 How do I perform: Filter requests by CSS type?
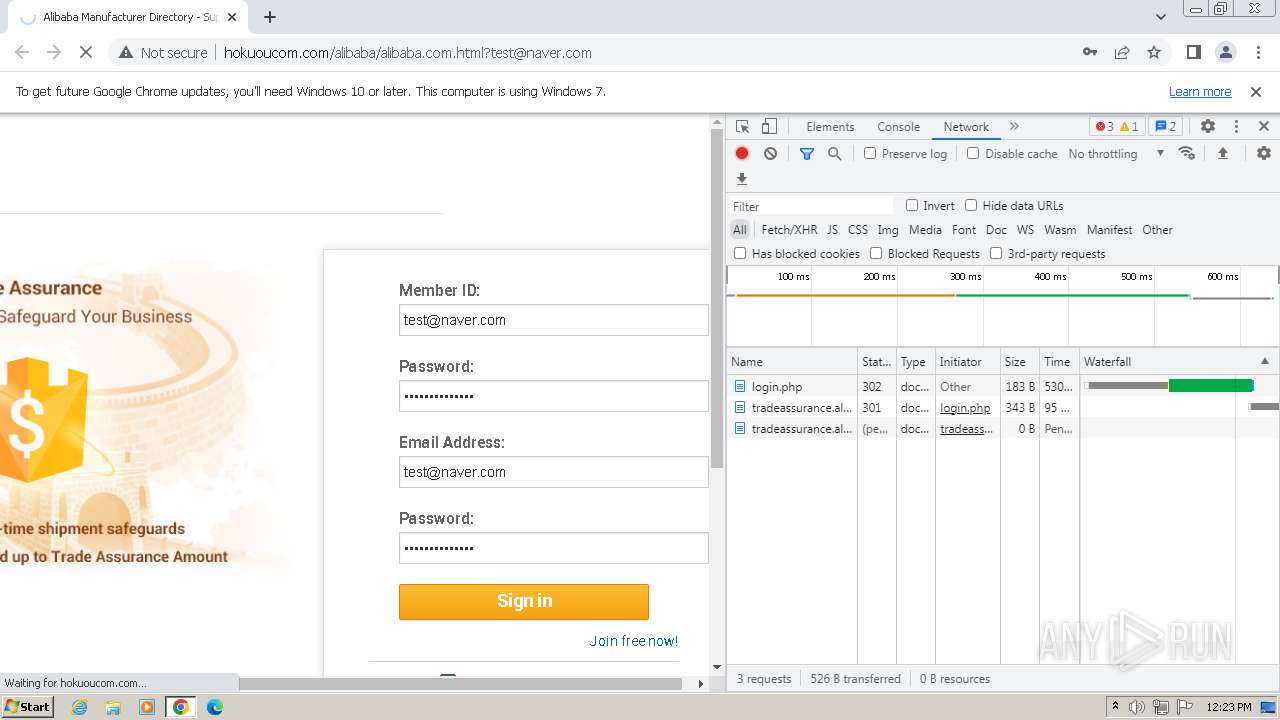click(x=858, y=230)
